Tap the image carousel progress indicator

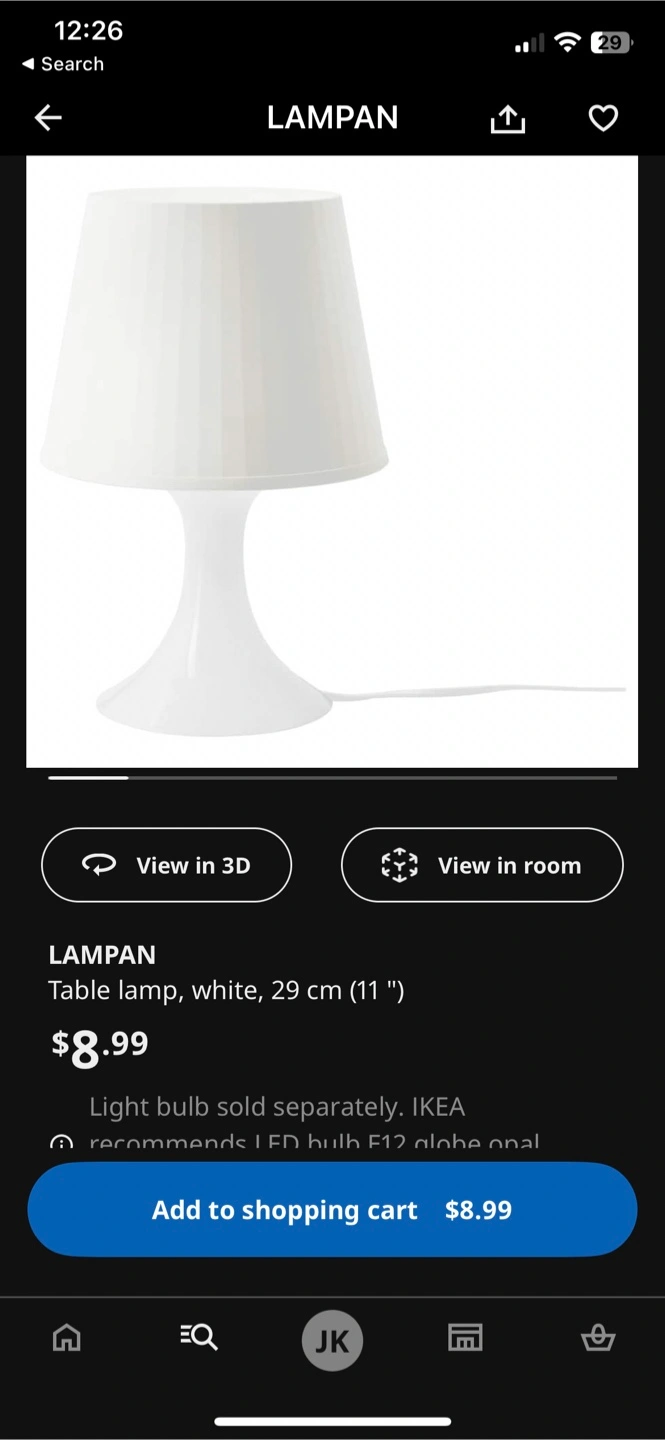tap(332, 777)
